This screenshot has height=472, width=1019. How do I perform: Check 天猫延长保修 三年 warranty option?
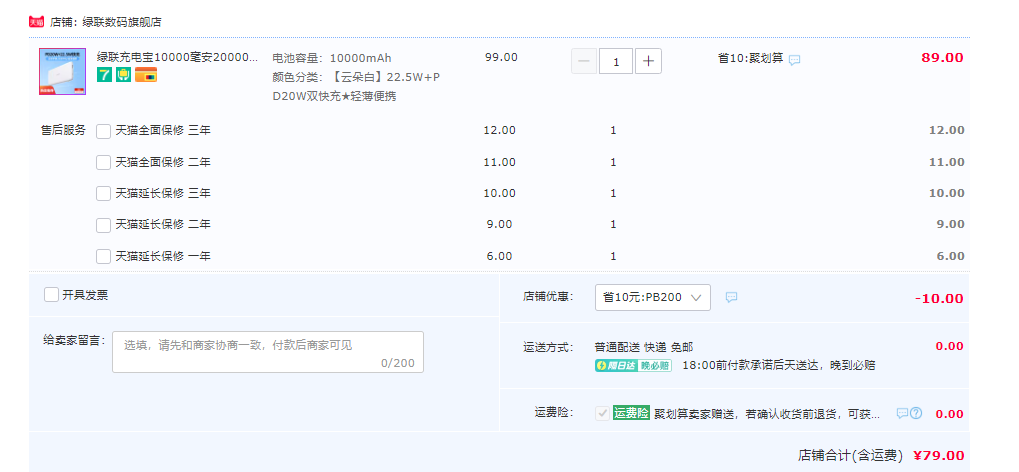(x=103, y=194)
